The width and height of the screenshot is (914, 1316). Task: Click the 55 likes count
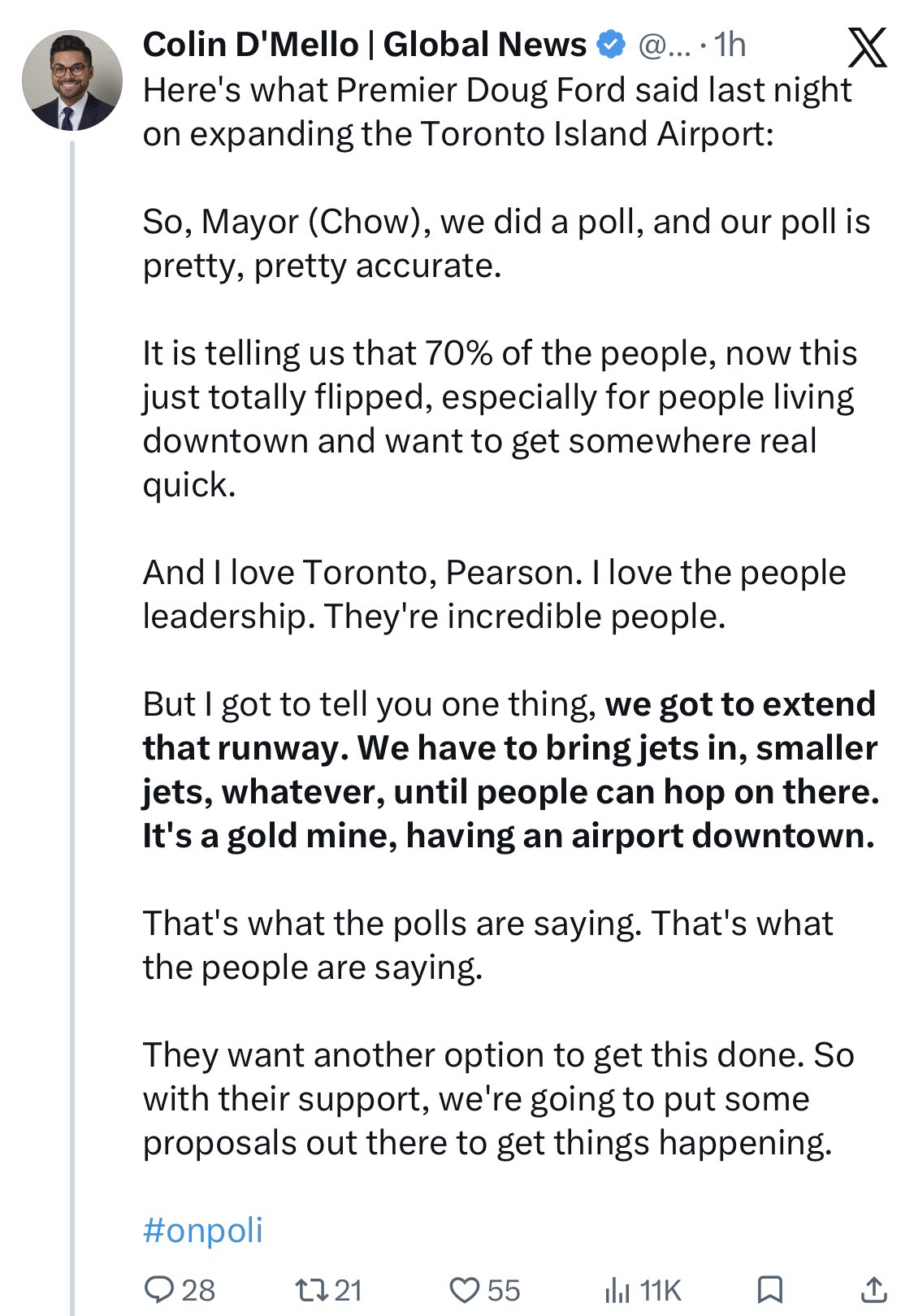(x=504, y=1290)
